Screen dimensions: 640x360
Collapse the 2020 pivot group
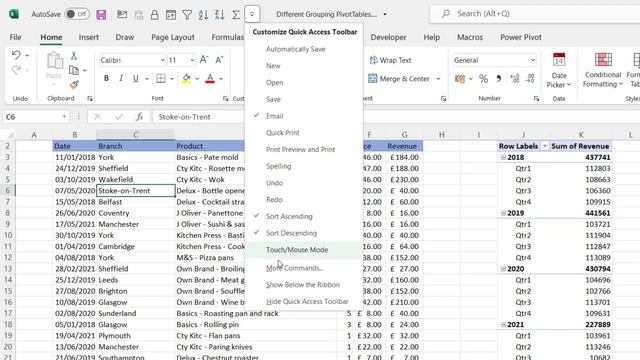coord(503,269)
